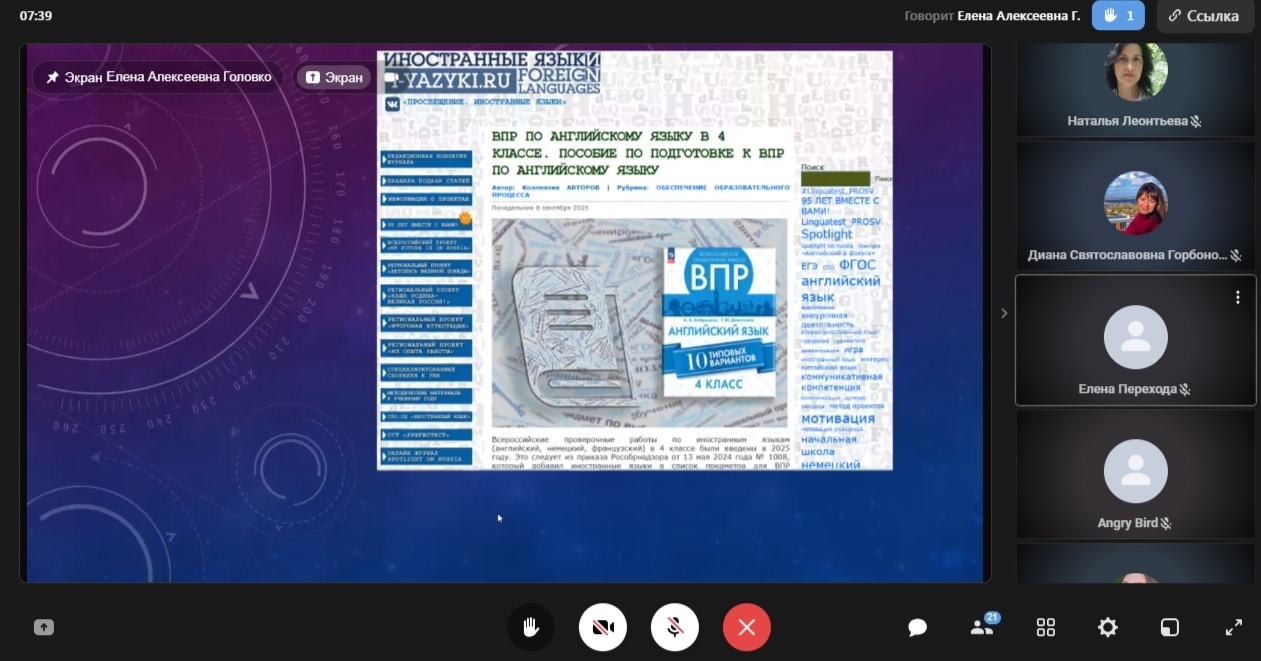The width and height of the screenshot is (1261, 661).
Task: Open options menu for Елена Перехода tile
Action: (1238, 297)
